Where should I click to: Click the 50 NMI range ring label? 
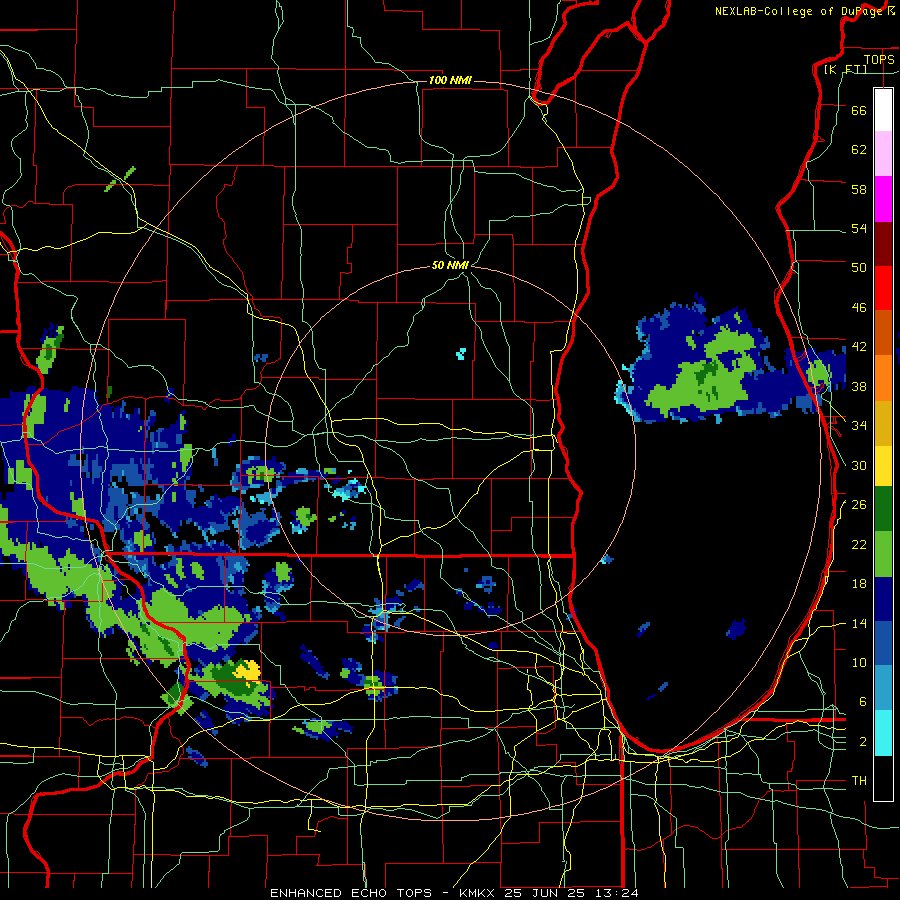[450, 265]
